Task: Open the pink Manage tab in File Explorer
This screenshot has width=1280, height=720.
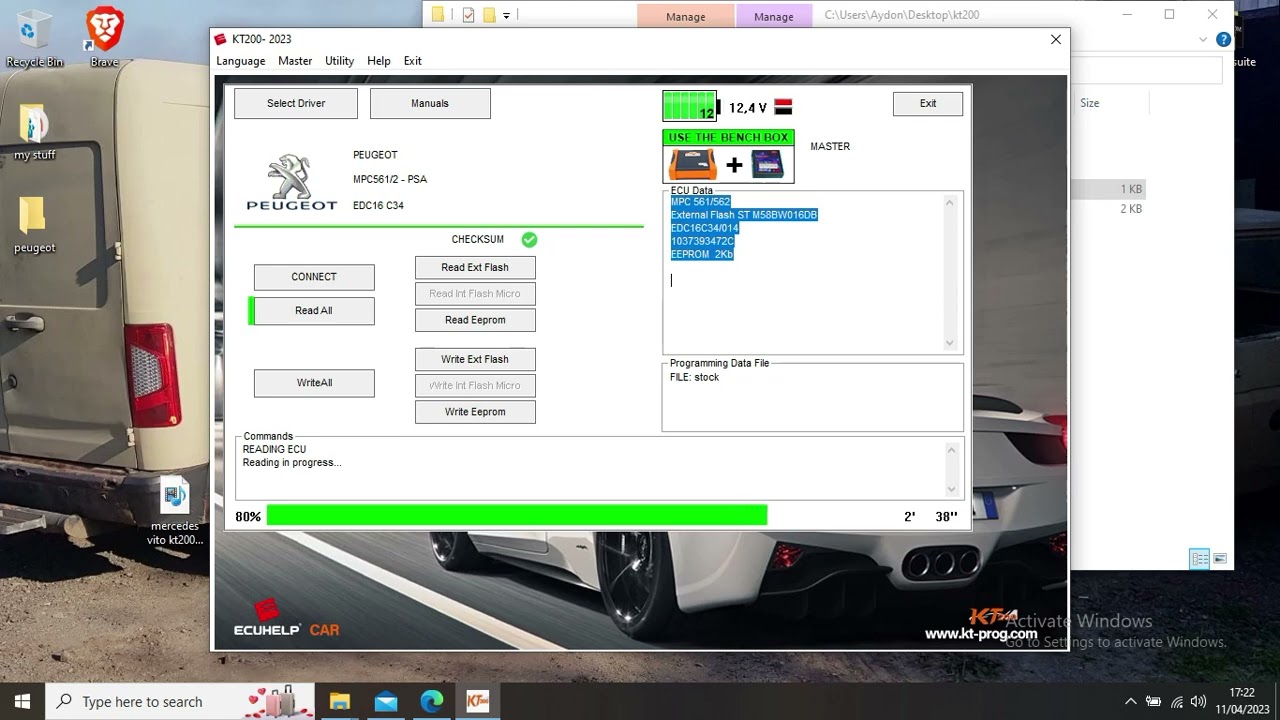Action: tap(685, 16)
